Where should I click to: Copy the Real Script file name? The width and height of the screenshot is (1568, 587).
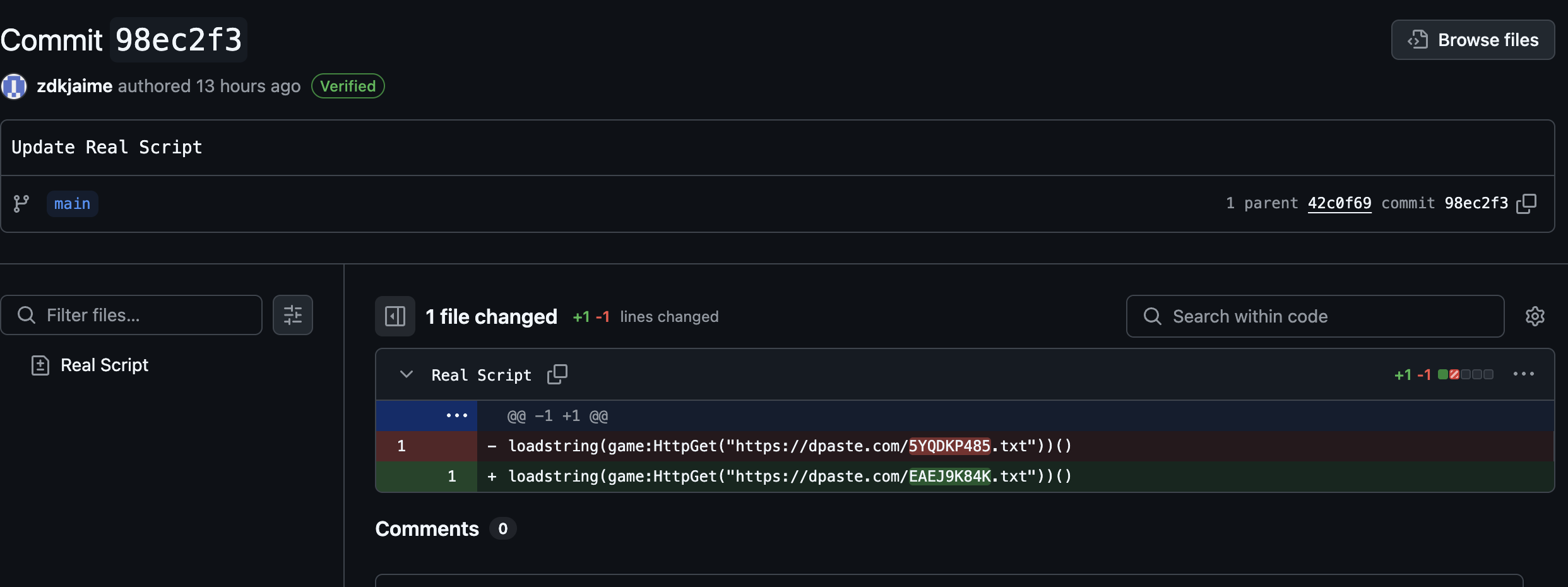[x=557, y=374]
